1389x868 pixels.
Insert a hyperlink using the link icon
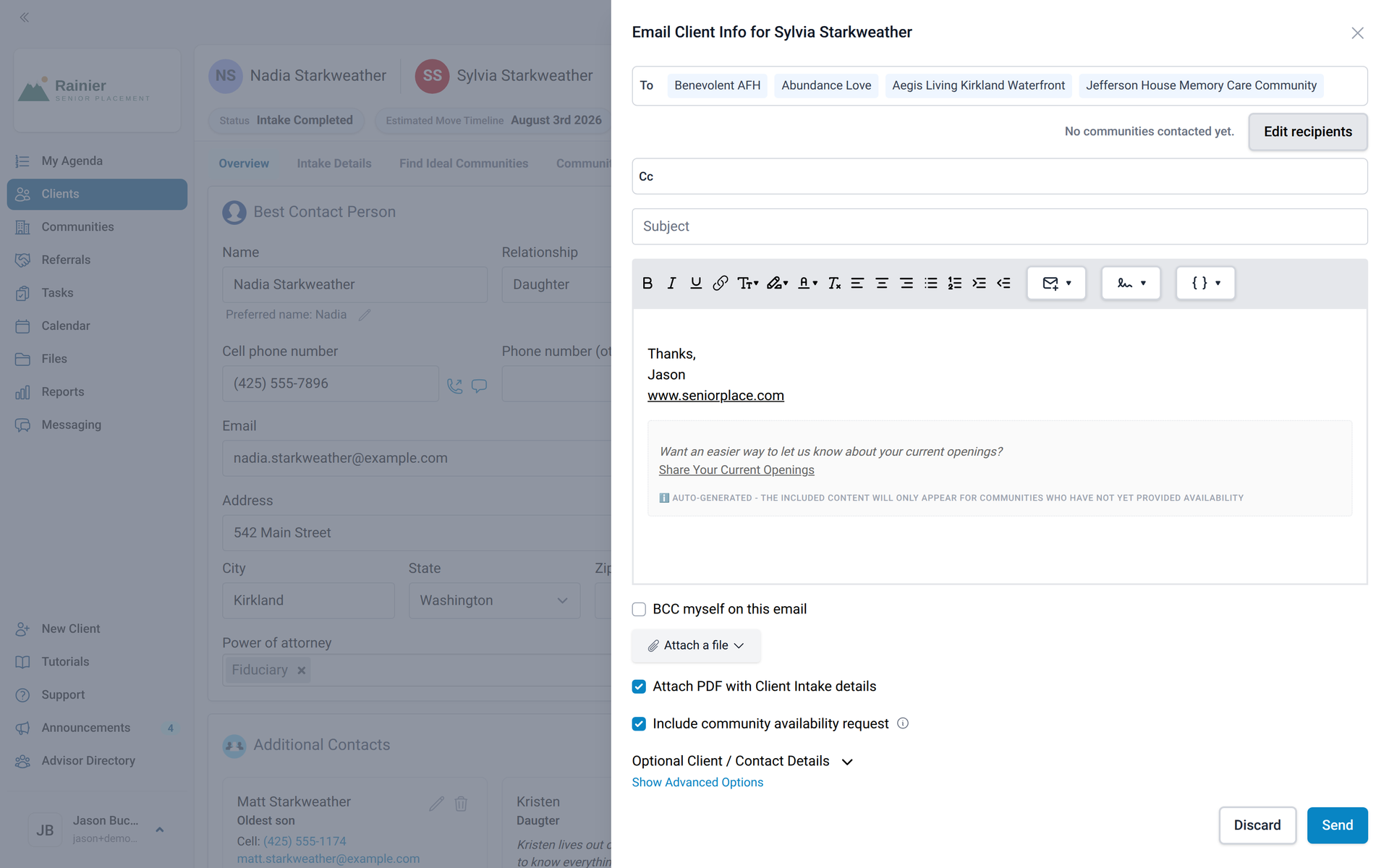tap(720, 284)
